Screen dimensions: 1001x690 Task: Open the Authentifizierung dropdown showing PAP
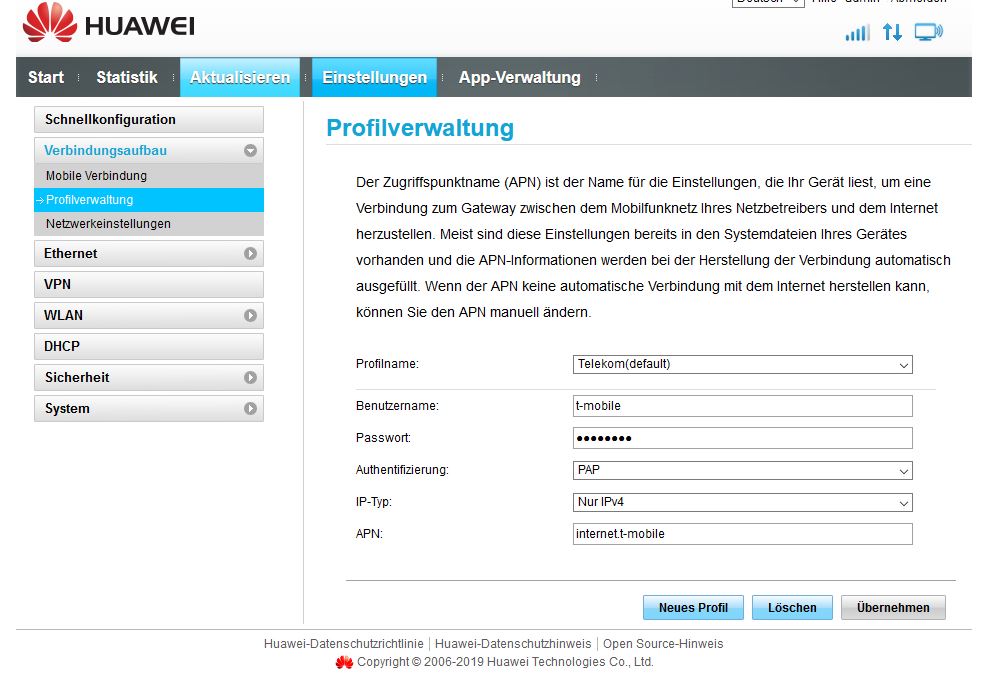point(742,470)
